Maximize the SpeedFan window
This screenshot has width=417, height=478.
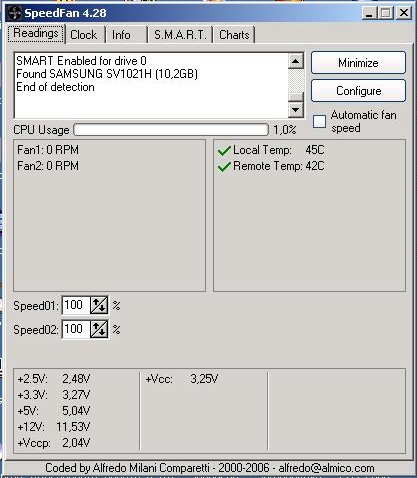coord(386,13)
